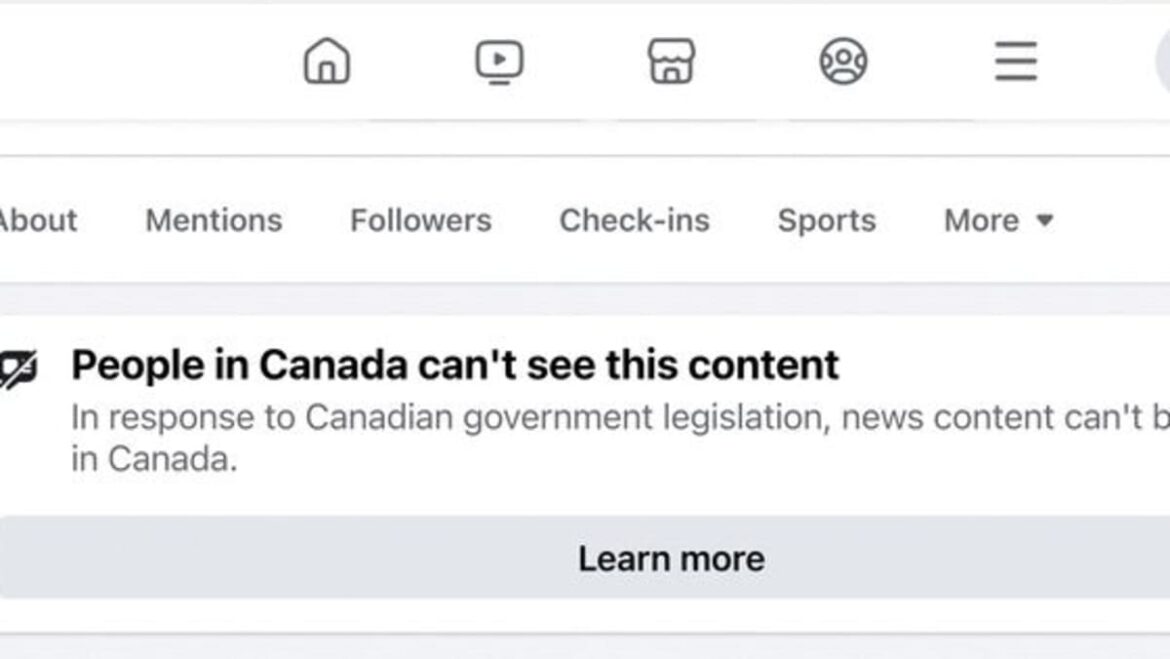Open the hamburger menu icon
Image resolution: width=1170 pixels, height=659 pixels.
[x=1016, y=60]
